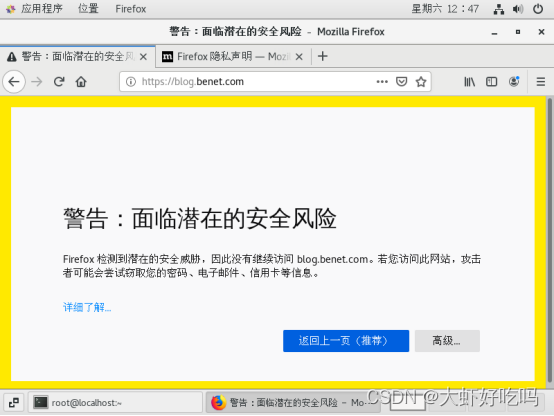Viewport: 554px width, 416px height.
Task: Select Firefox warning window in taskbar
Action: (x=293, y=402)
